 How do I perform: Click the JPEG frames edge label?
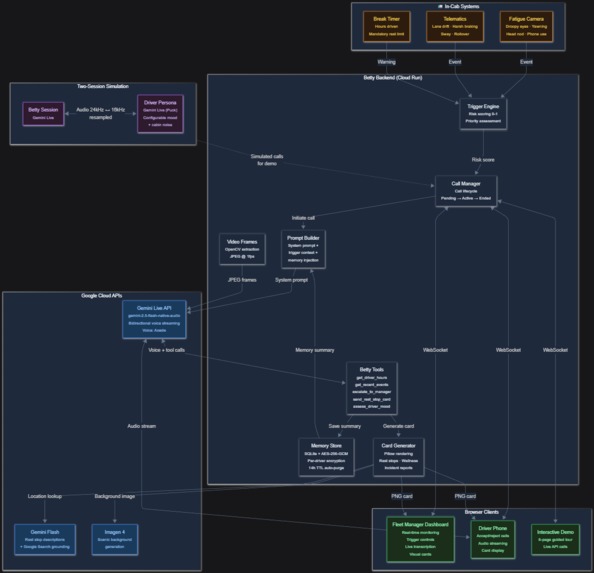(x=242, y=280)
